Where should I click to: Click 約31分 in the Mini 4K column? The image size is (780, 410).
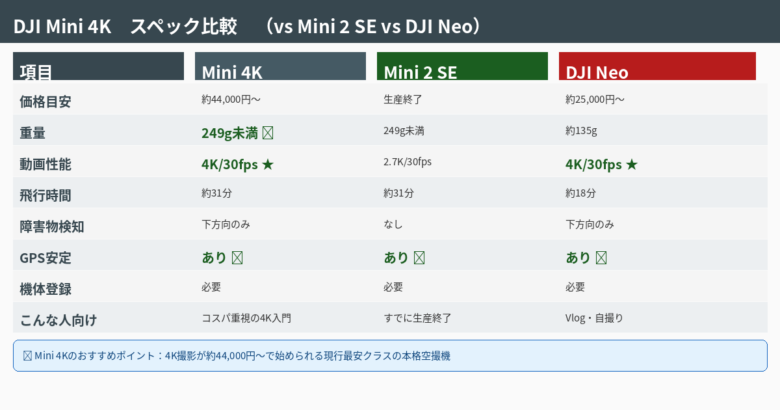[x=216, y=193]
